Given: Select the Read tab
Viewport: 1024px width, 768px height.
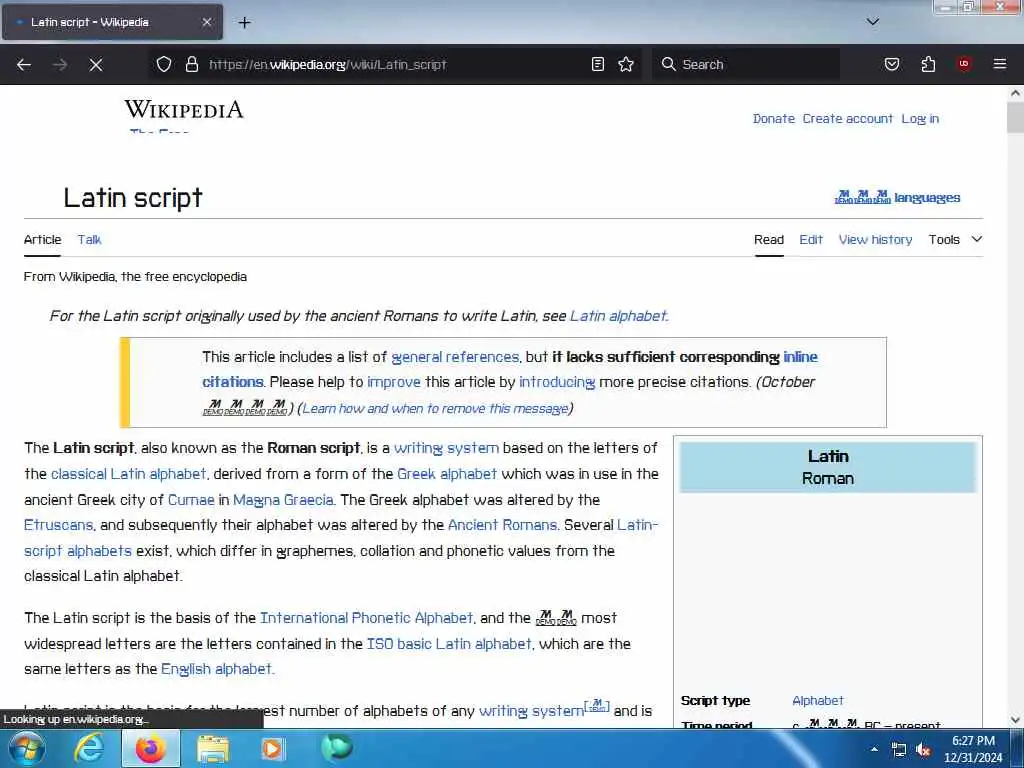Looking at the screenshot, I should (769, 240).
